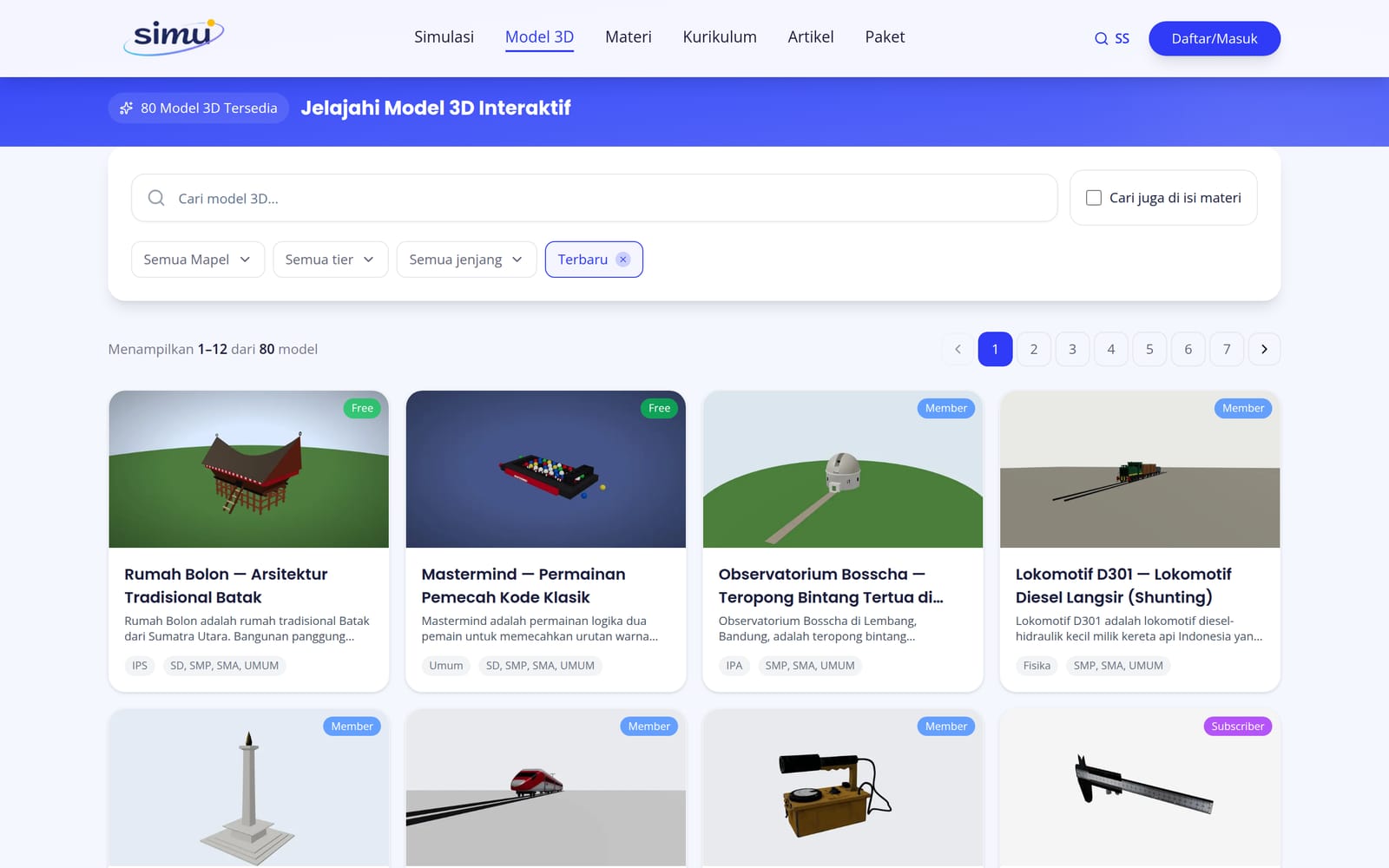1389x868 pixels.
Task: Open the Lokomotif D301 thumbnail
Action: (1140, 469)
